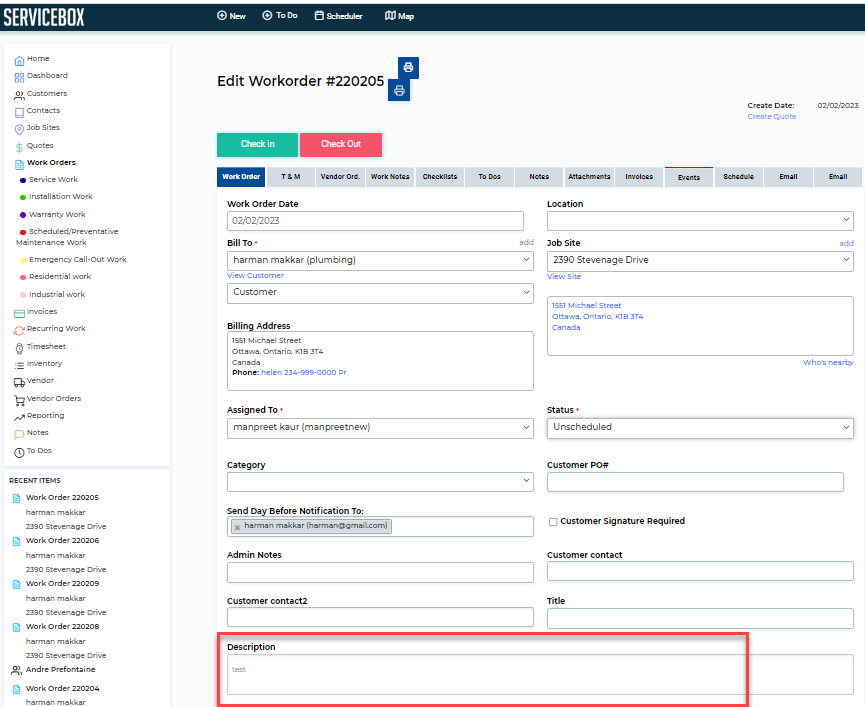The width and height of the screenshot is (865, 707).
Task: Click the New plus icon in top bar
Action: click(222, 15)
